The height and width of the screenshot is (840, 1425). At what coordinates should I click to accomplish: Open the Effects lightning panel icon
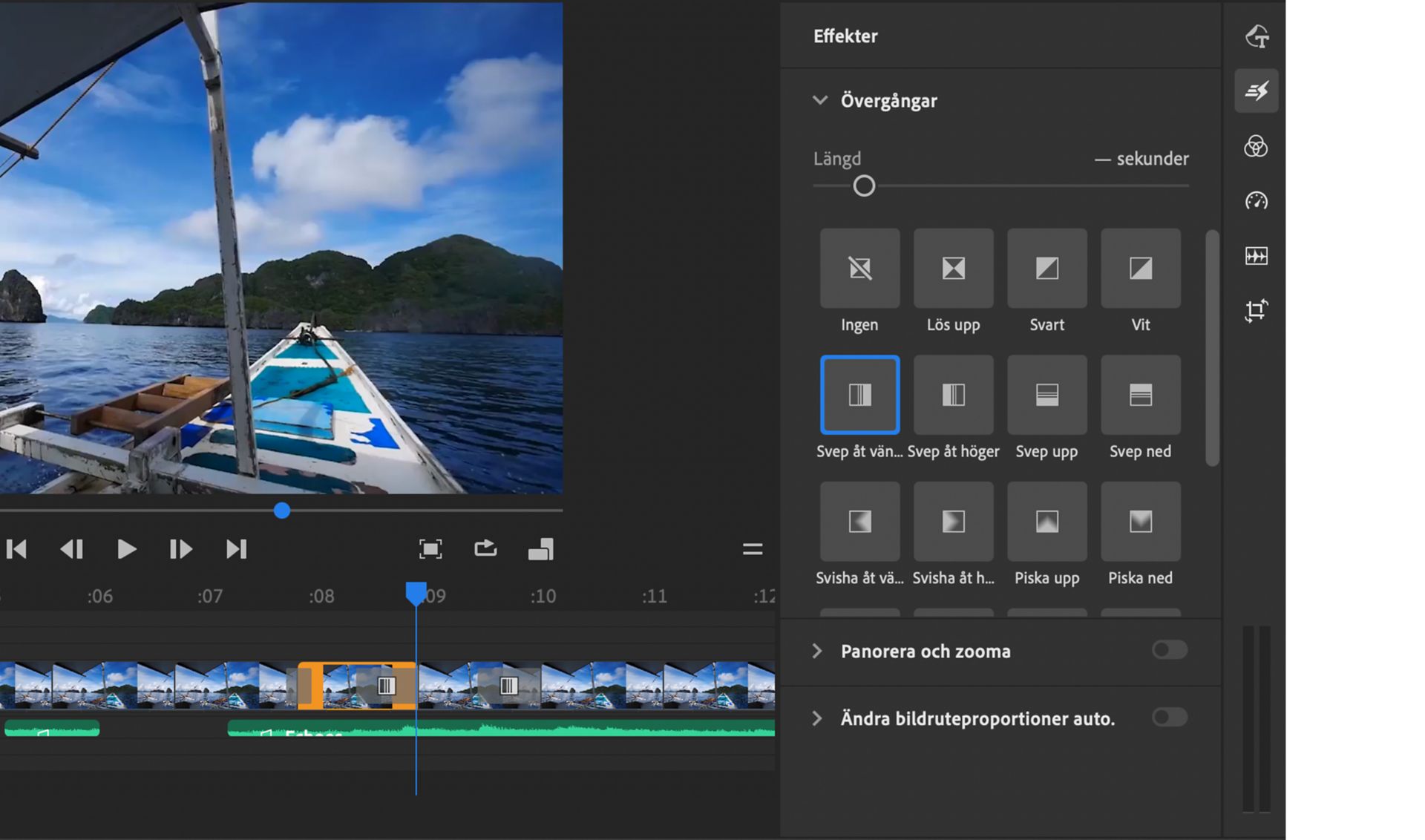pyautogui.click(x=1256, y=91)
